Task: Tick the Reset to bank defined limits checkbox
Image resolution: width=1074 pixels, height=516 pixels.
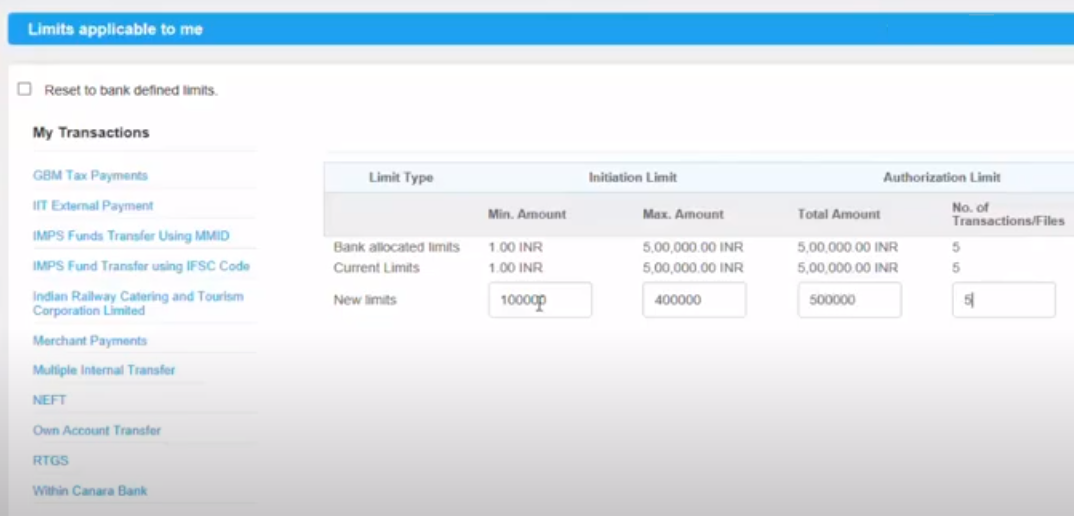Action: click(25, 89)
